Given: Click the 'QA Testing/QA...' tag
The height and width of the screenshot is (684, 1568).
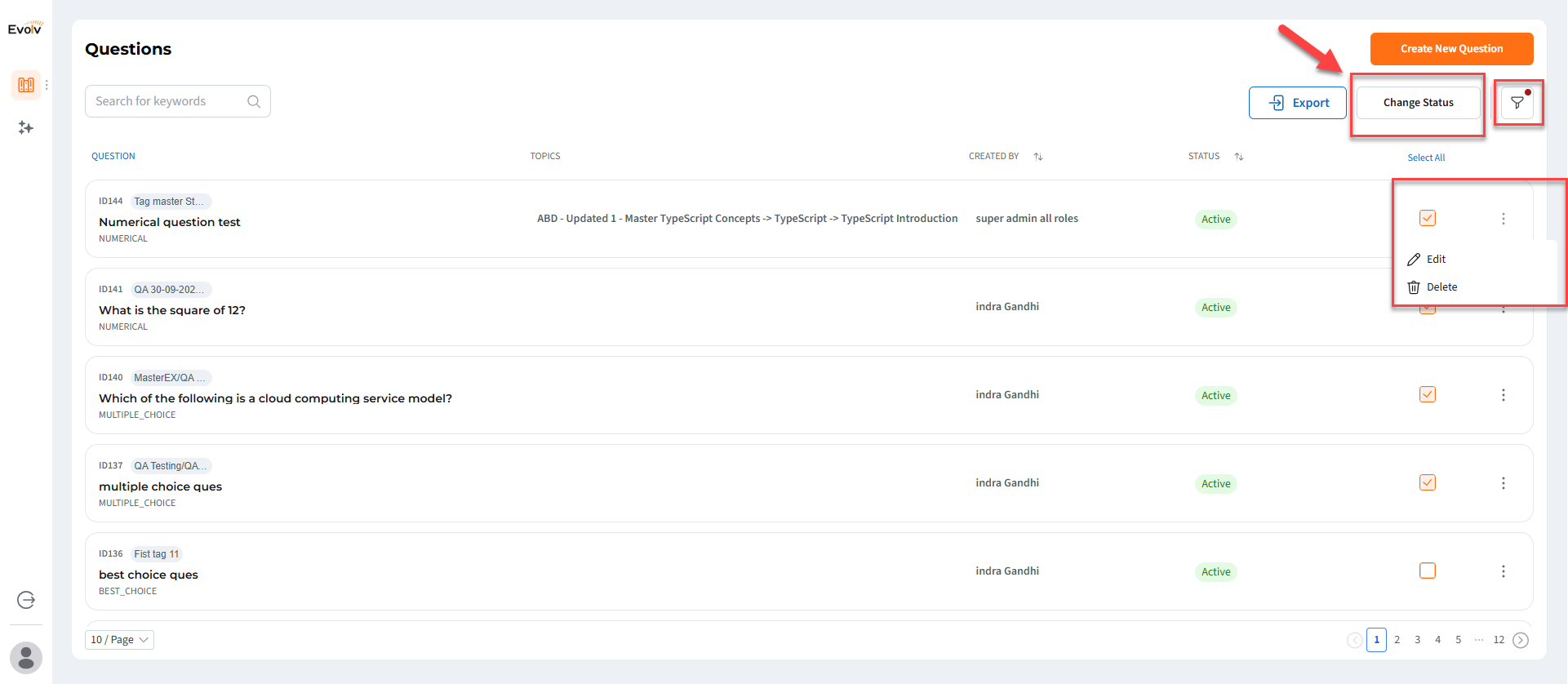Looking at the screenshot, I should click(171, 466).
